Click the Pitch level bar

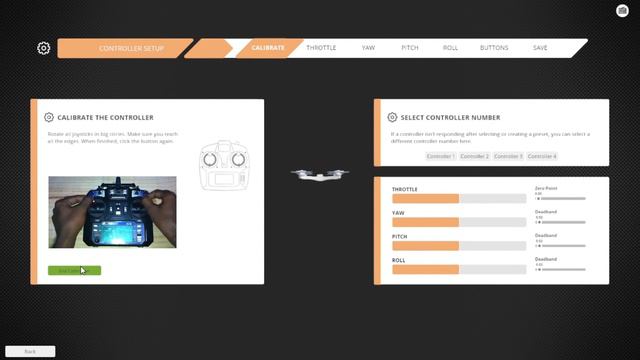click(459, 246)
